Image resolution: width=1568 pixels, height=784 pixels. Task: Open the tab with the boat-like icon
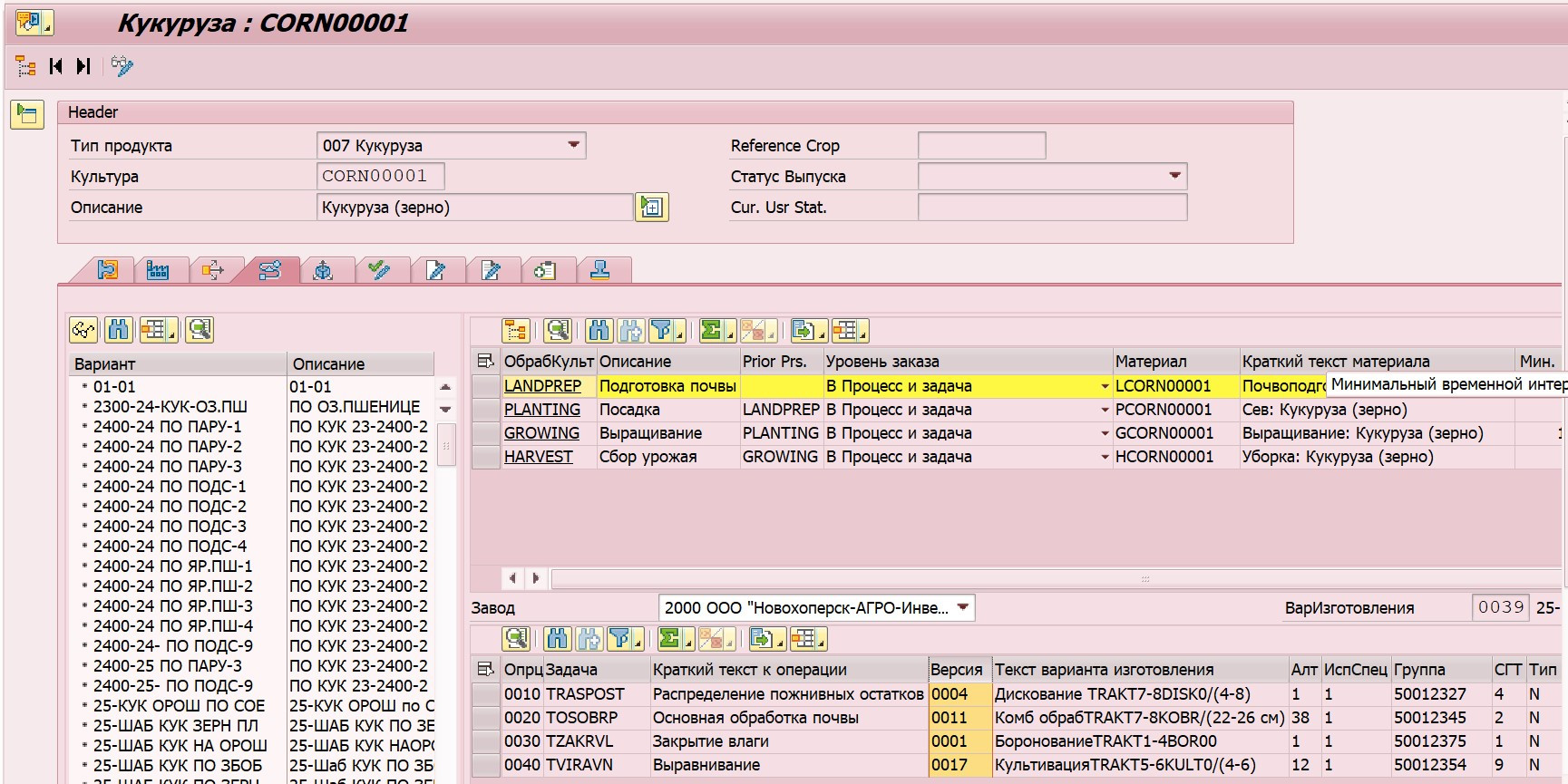tap(323, 270)
